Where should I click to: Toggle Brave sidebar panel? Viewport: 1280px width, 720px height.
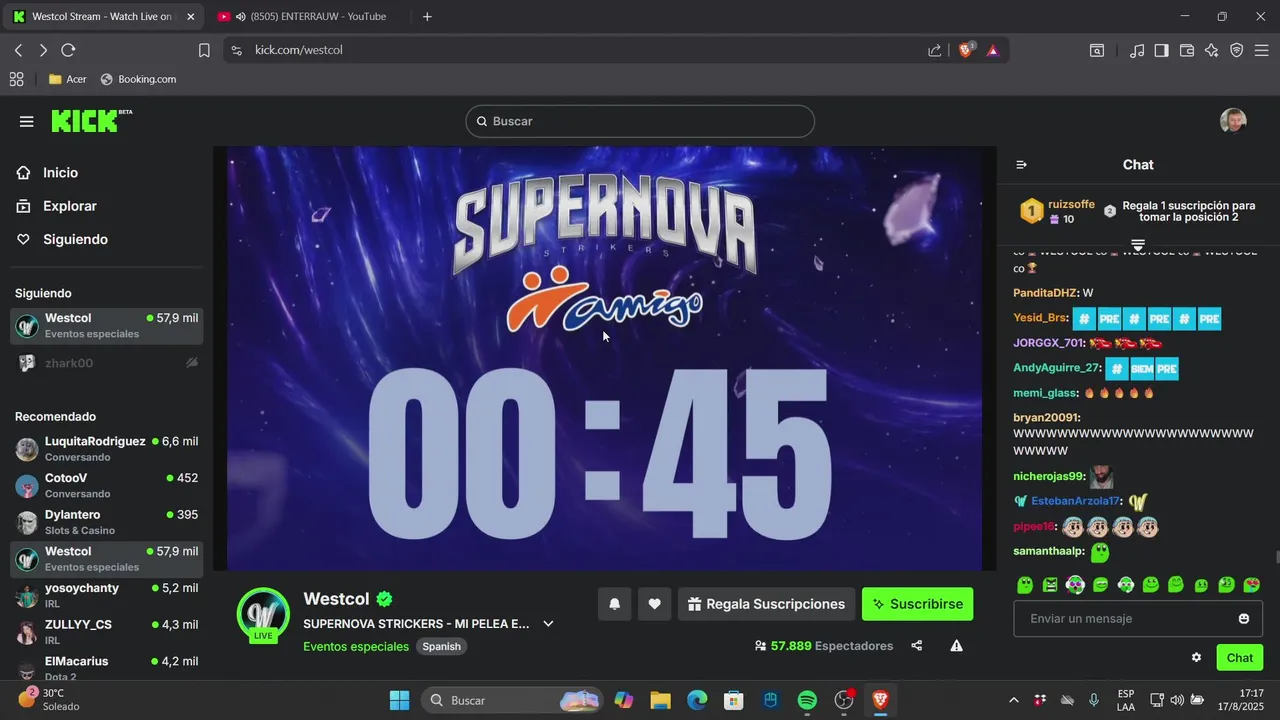1161,50
